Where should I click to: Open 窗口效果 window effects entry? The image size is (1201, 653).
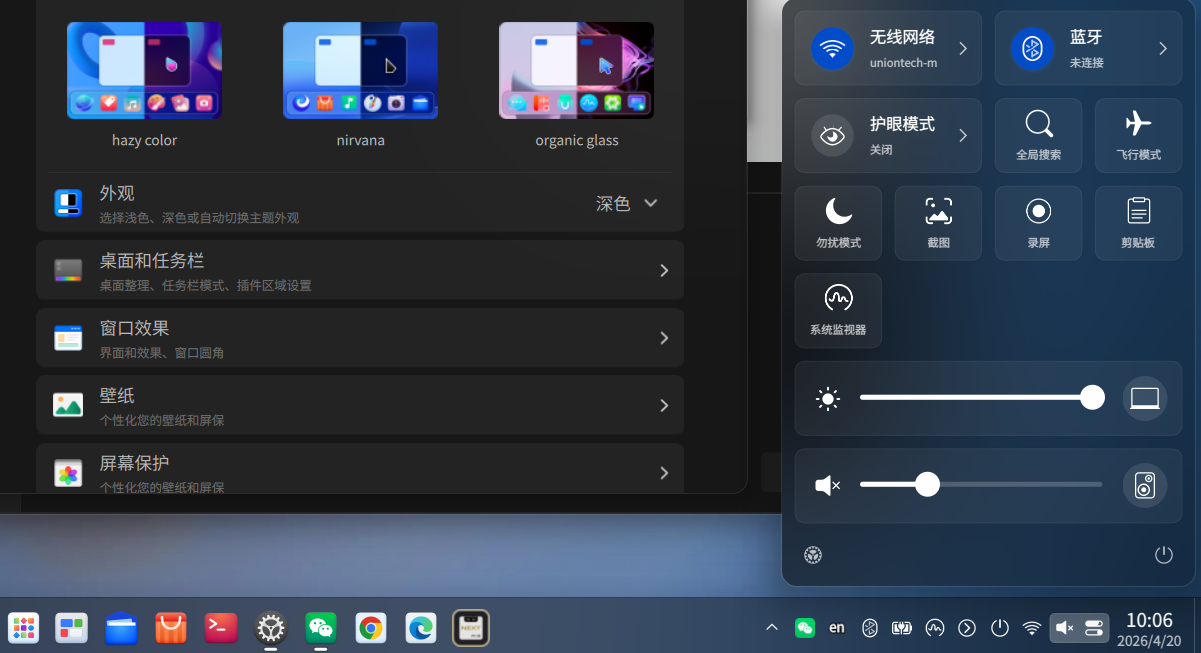[x=360, y=338]
